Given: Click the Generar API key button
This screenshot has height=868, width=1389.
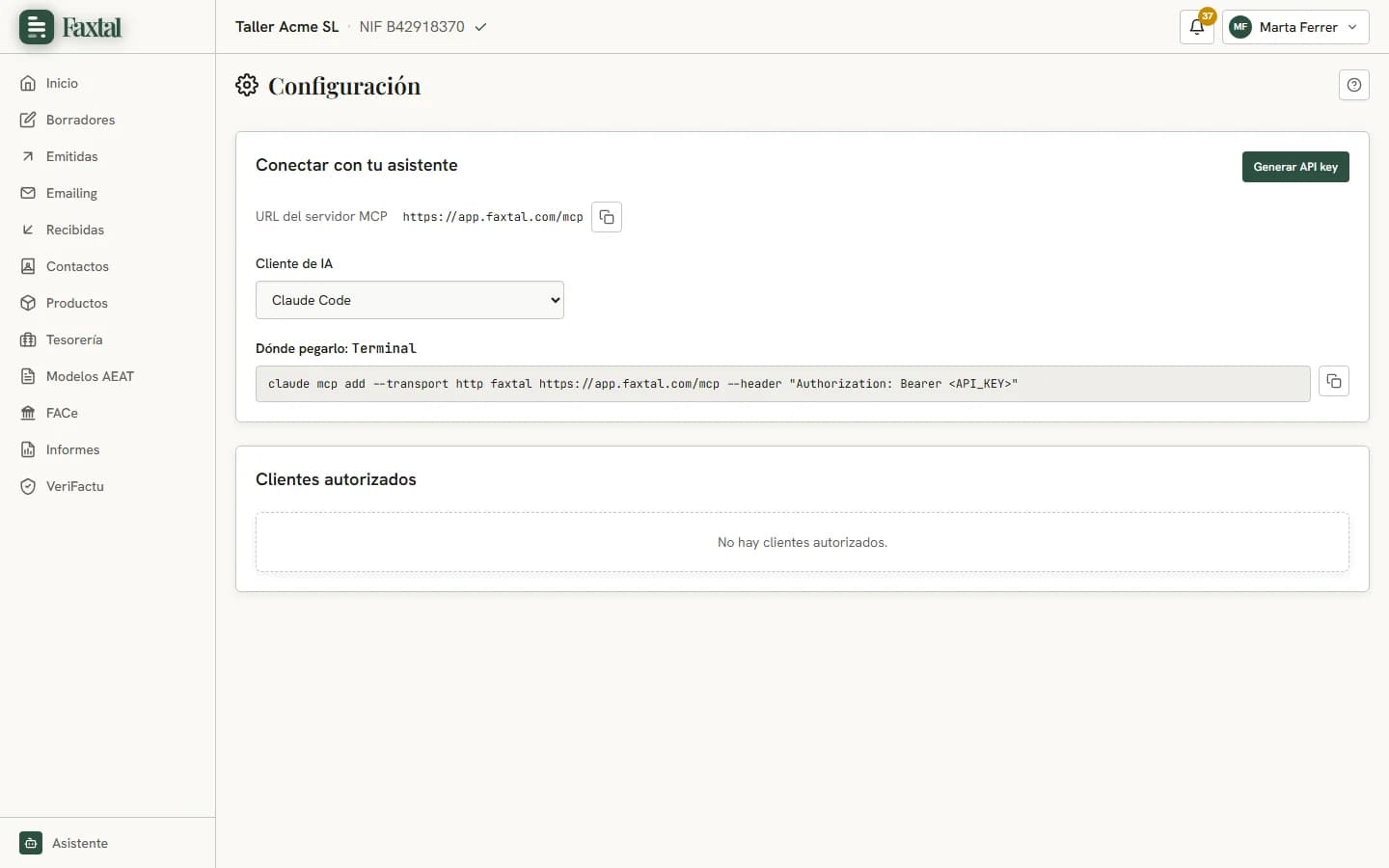Looking at the screenshot, I should (1295, 167).
